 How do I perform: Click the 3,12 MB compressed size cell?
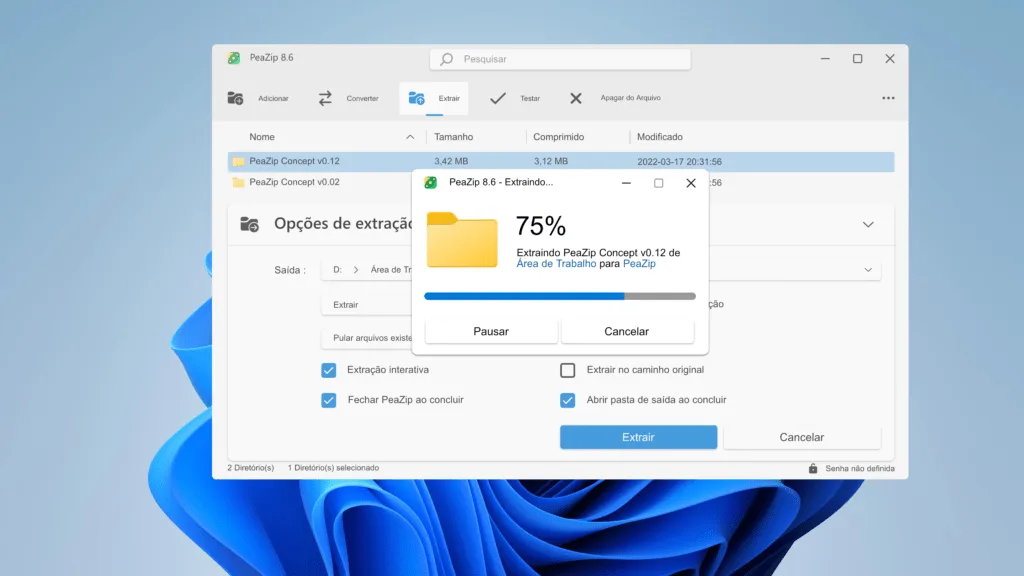551,161
